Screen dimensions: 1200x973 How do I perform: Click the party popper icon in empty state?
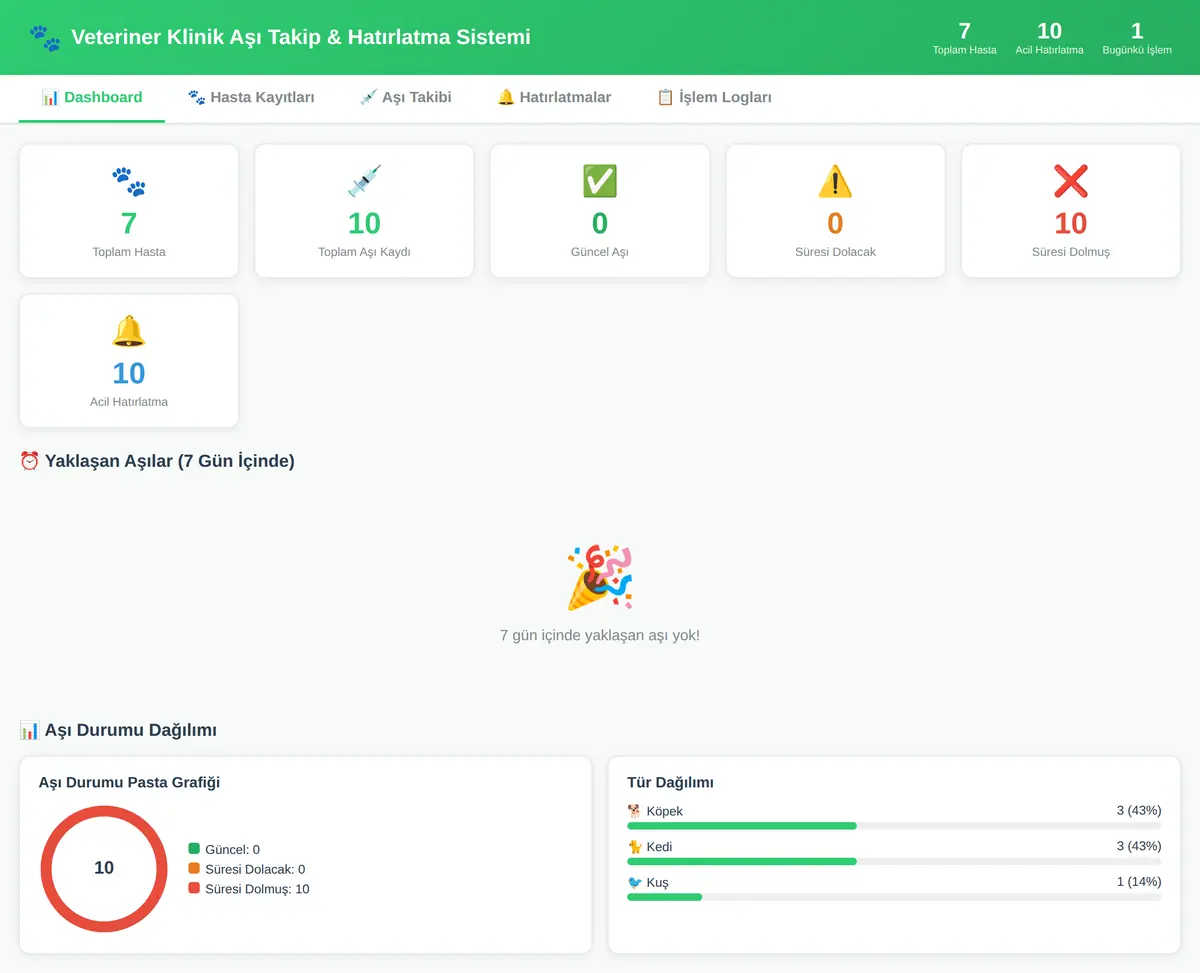pos(600,577)
